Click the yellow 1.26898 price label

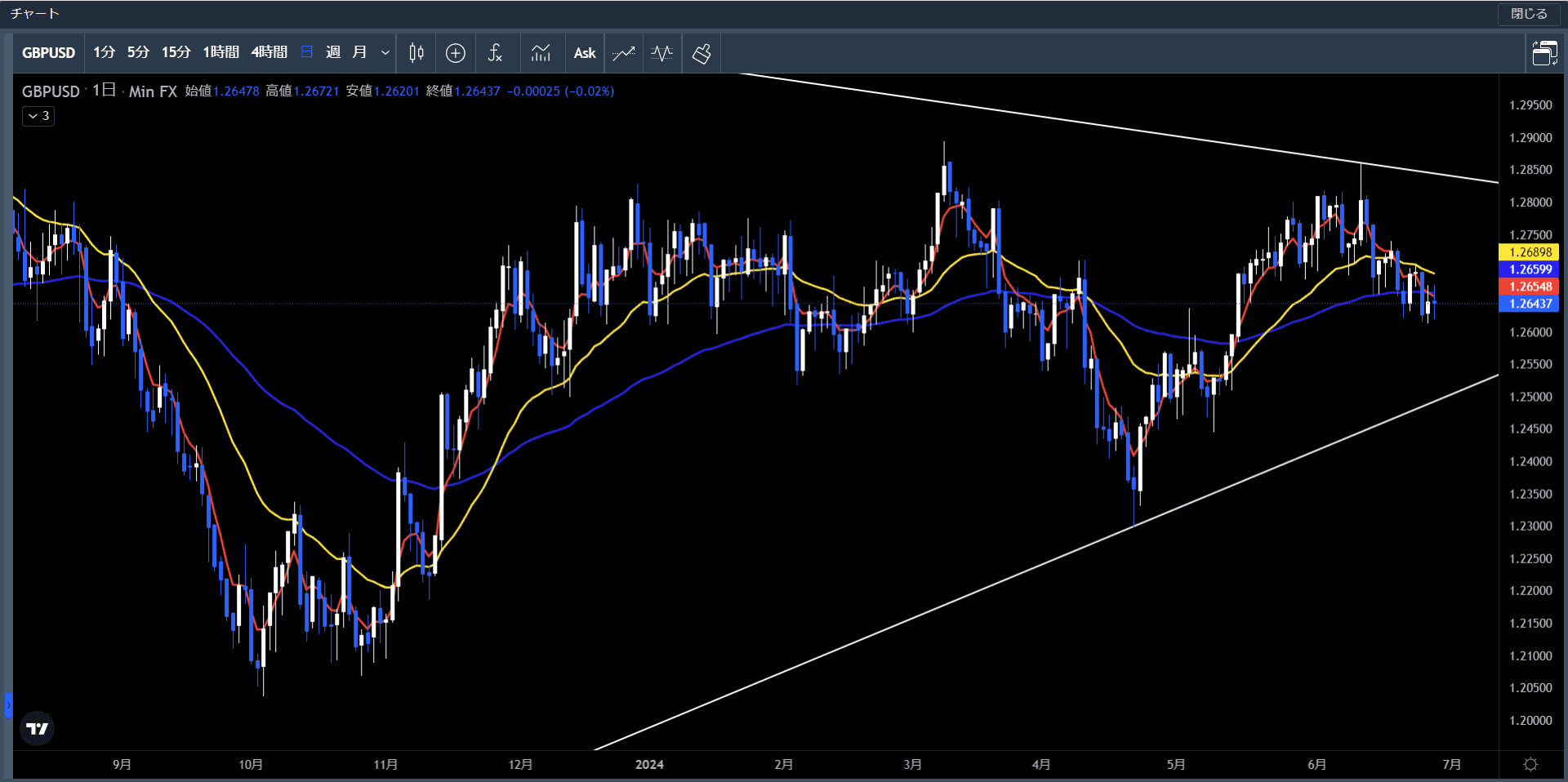point(1530,252)
